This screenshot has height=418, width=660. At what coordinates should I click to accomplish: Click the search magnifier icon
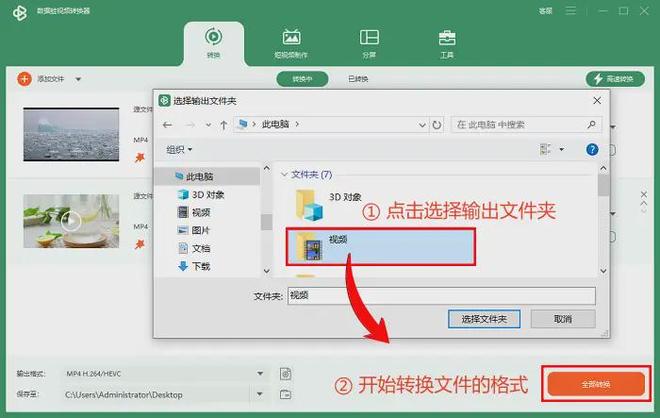(x=591, y=124)
